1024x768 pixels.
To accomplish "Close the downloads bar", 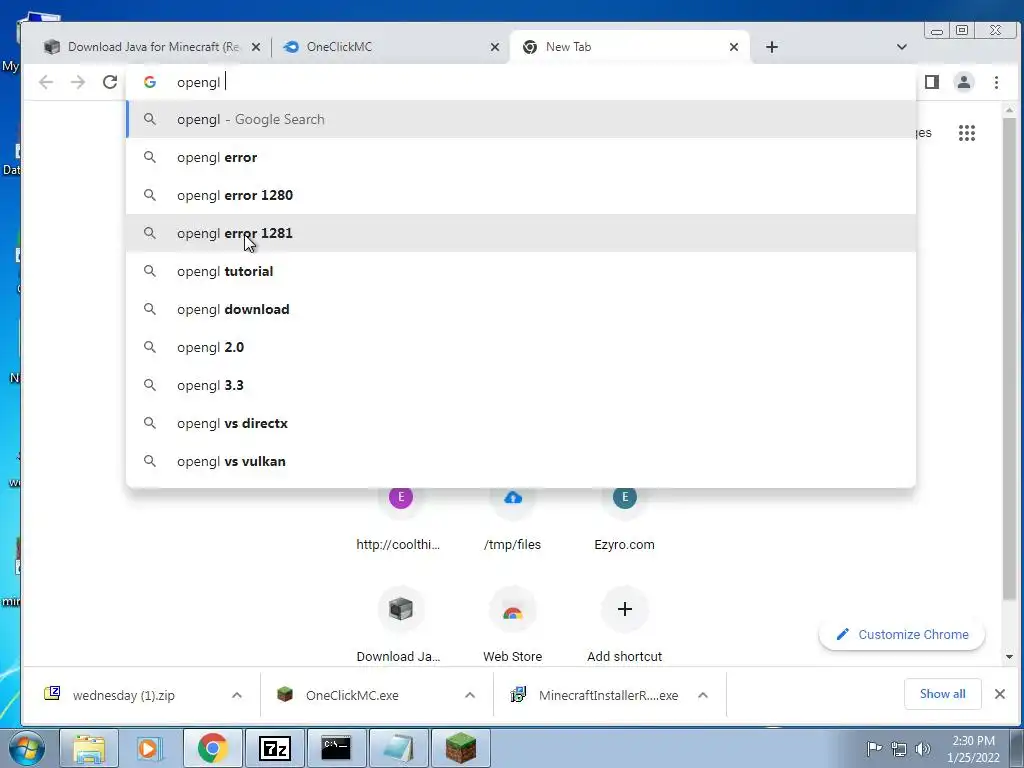I will (x=1000, y=694).
